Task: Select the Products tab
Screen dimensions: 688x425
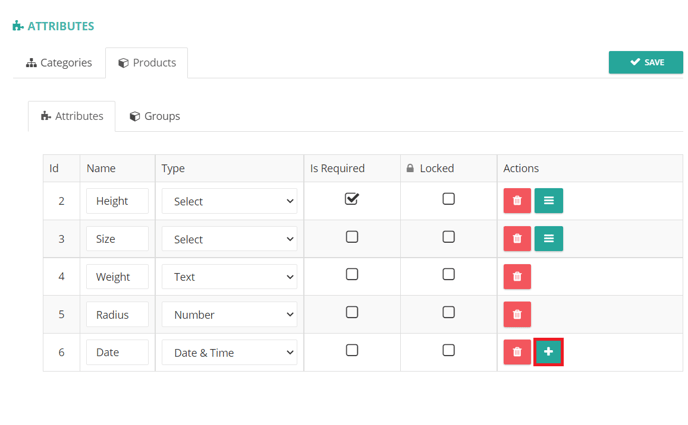Action: tap(147, 63)
